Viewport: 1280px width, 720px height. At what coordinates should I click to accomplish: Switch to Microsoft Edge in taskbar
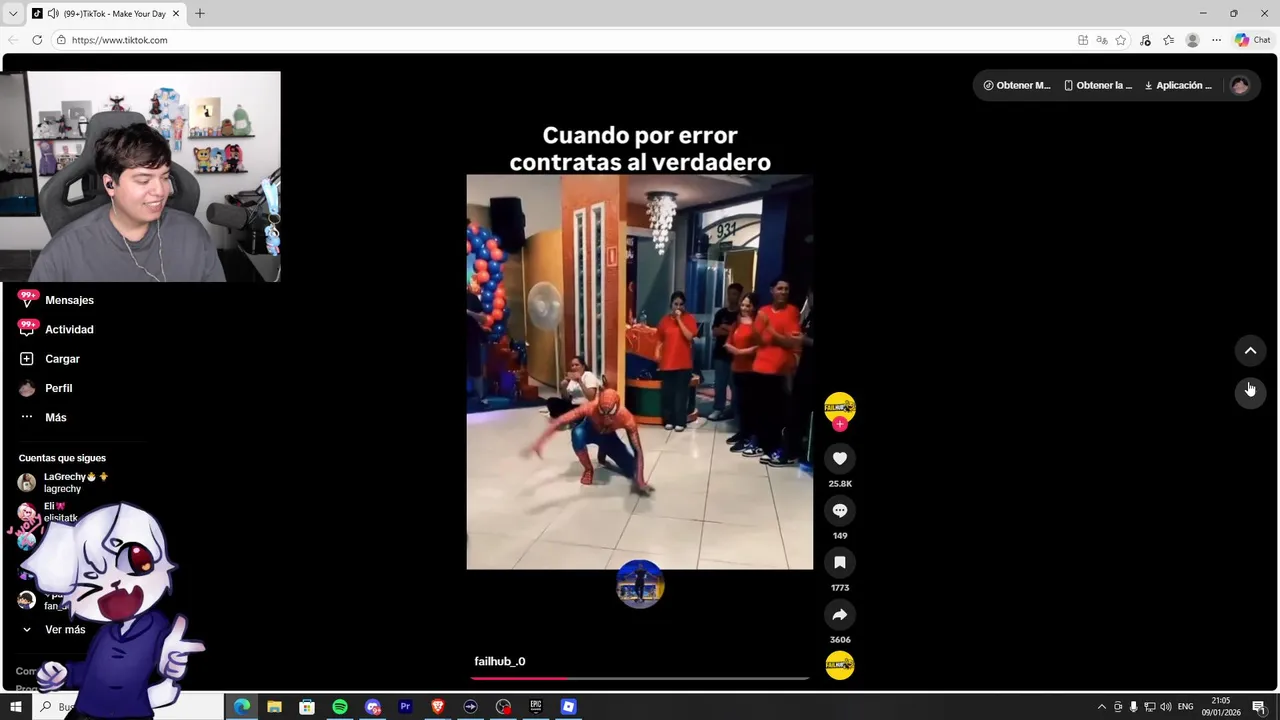click(x=242, y=707)
